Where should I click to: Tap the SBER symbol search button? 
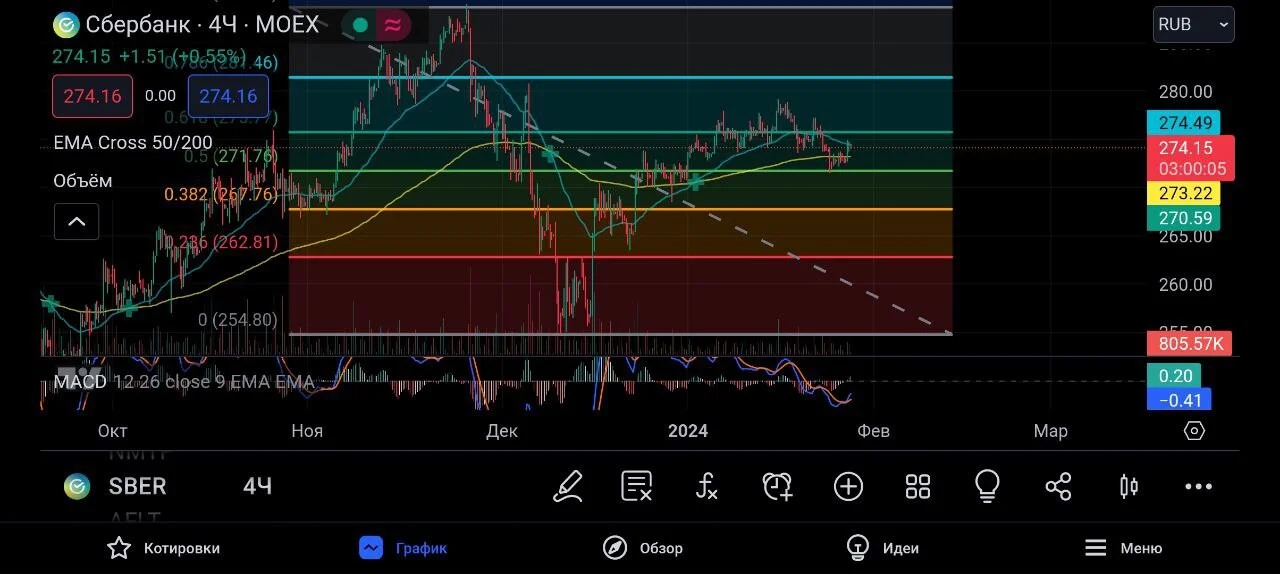pyautogui.click(x=137, y=487)
